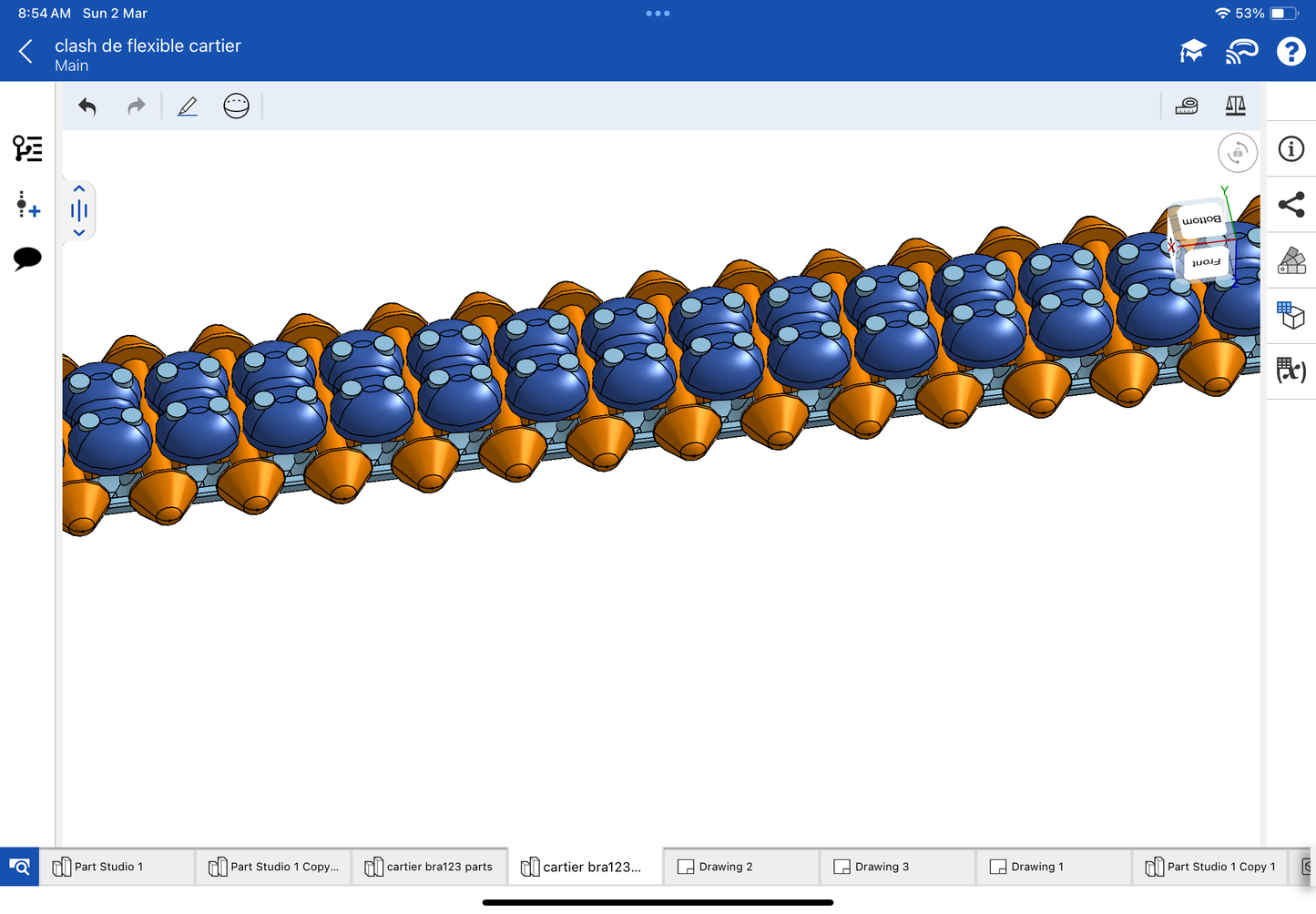Open the tab manager search button
The height and width of the screenshot is (914, 1316).
(19, 867)
